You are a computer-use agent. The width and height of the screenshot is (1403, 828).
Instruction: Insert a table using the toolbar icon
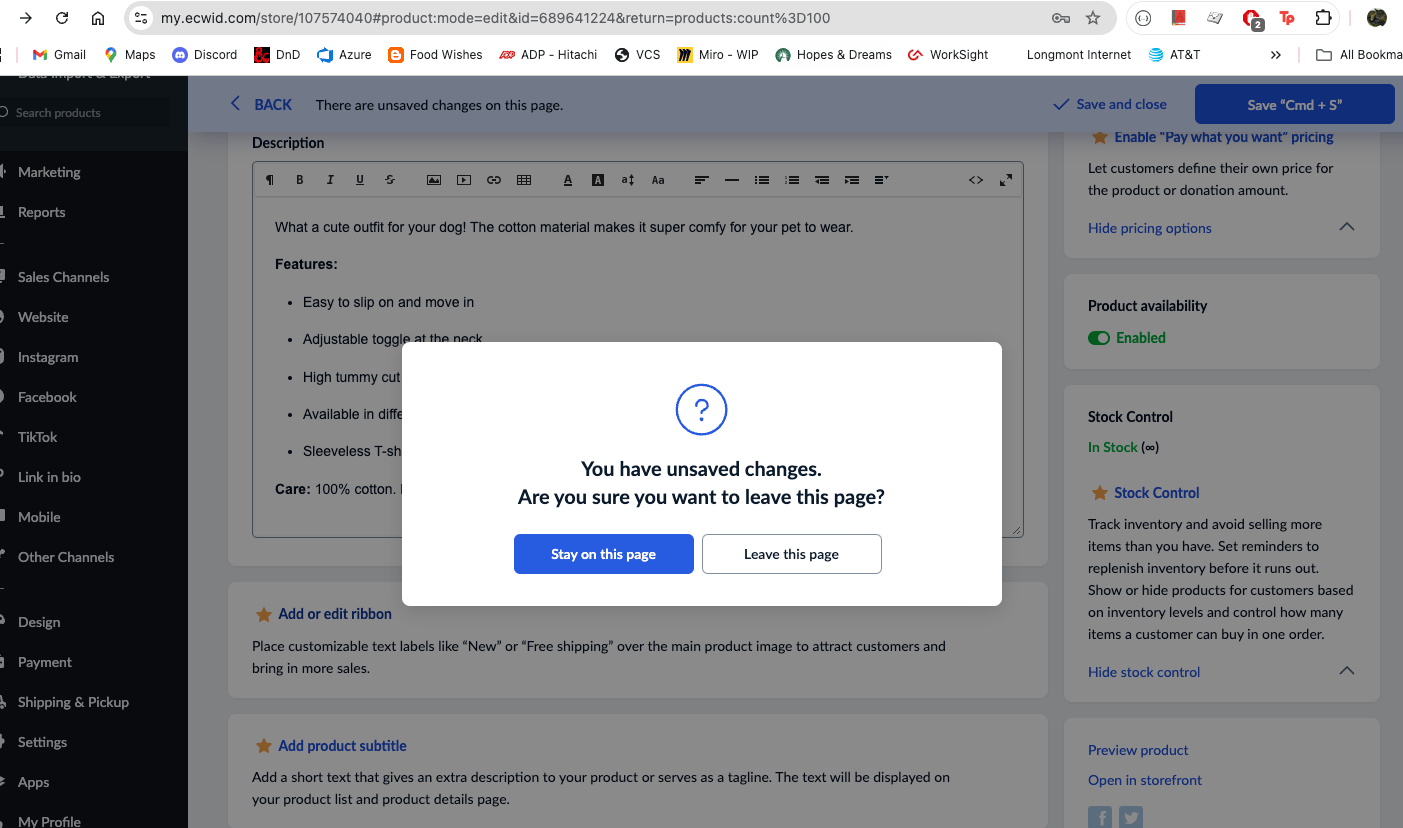[x=524, y=180]
